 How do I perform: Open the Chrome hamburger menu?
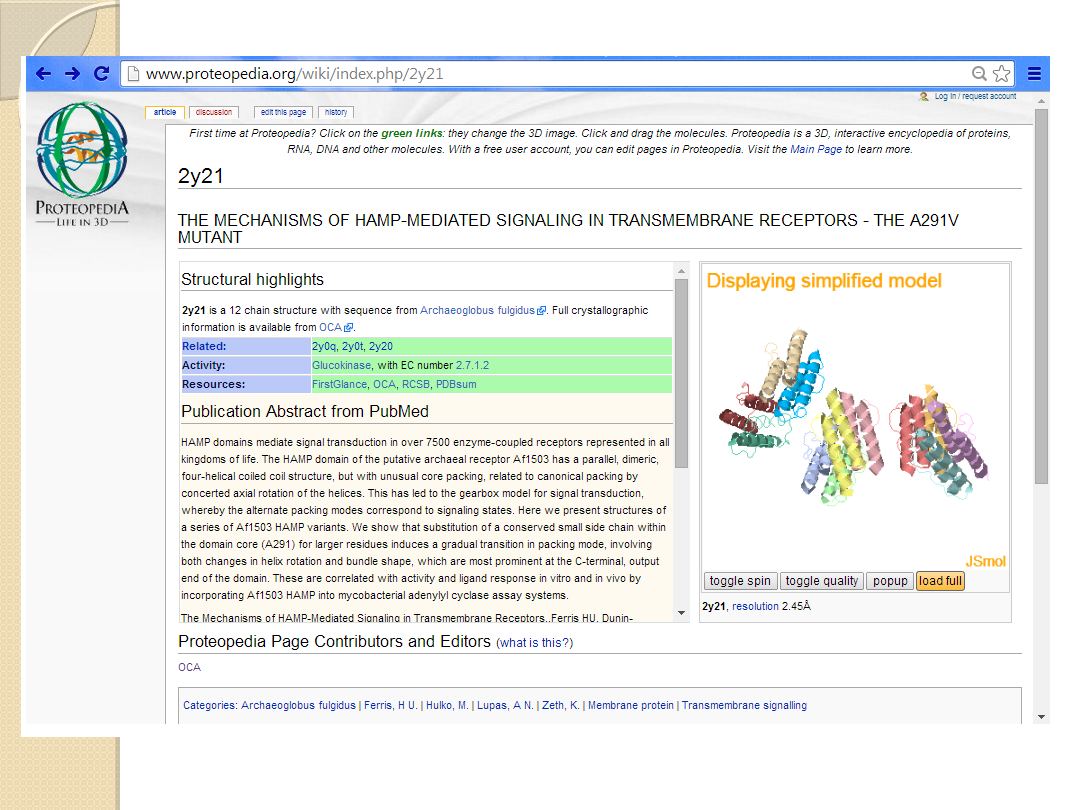click(x=1034, y=74)
